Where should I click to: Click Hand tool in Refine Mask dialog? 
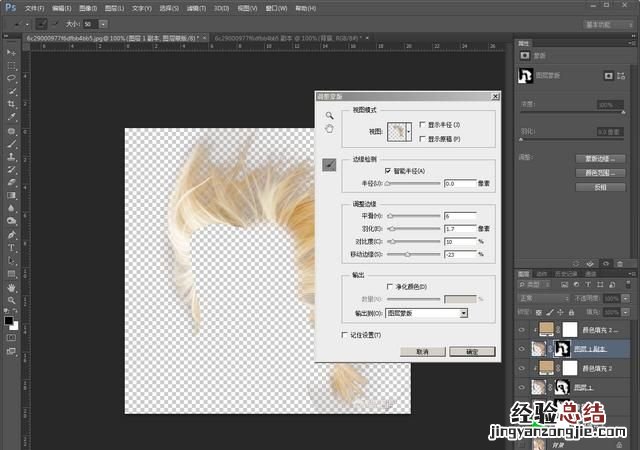pos(329,129)
